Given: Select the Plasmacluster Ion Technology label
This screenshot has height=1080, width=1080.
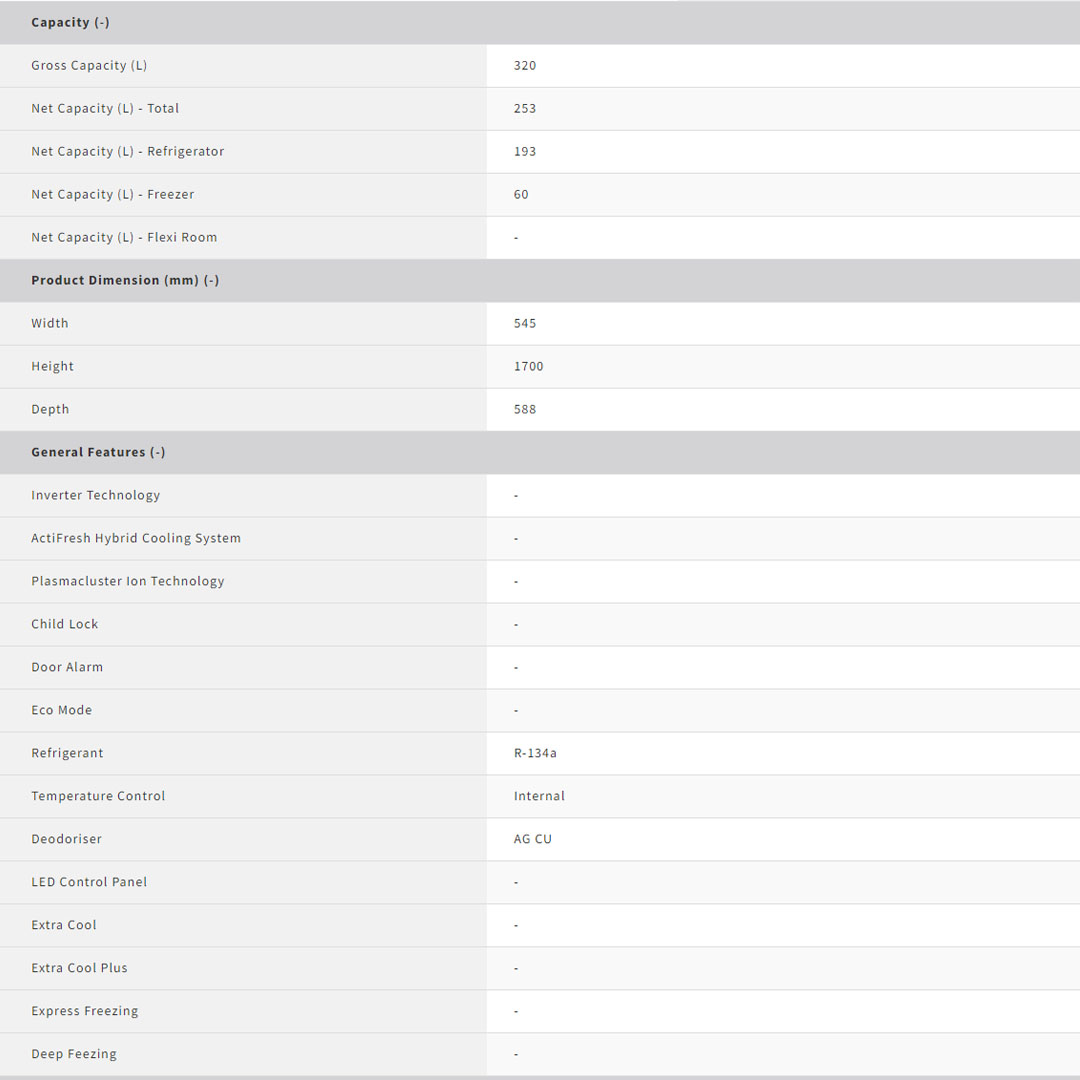Looking at the screenshot, I should (x=128, y=581).
